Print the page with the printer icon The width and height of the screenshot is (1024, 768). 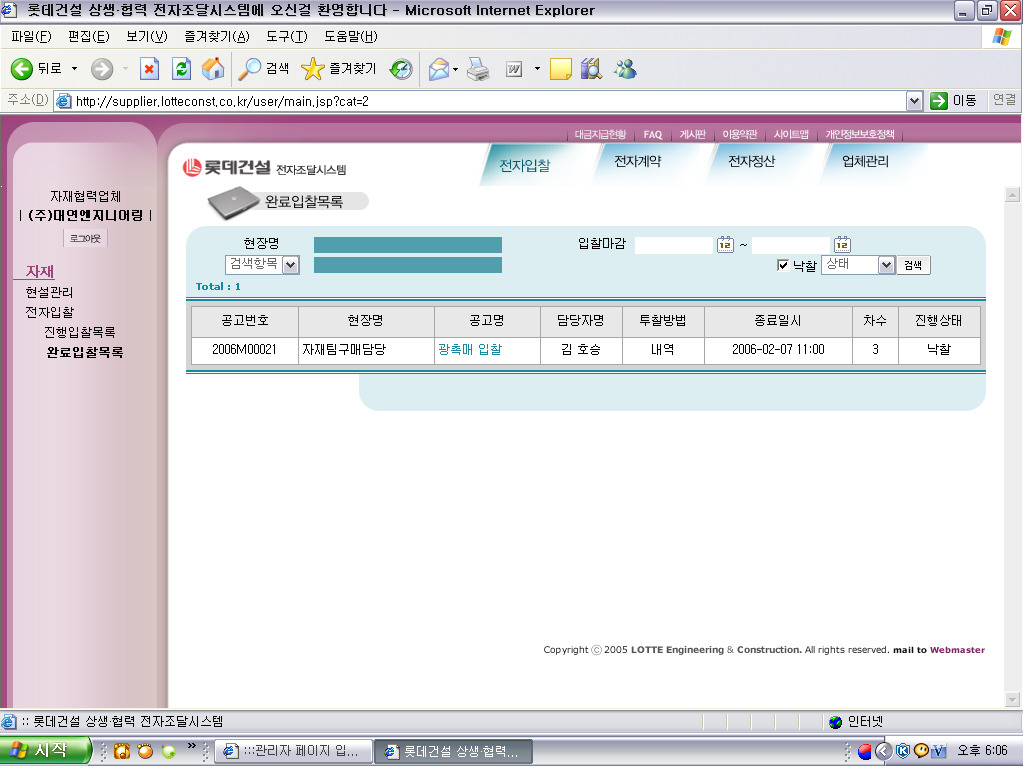pos(478,69)
